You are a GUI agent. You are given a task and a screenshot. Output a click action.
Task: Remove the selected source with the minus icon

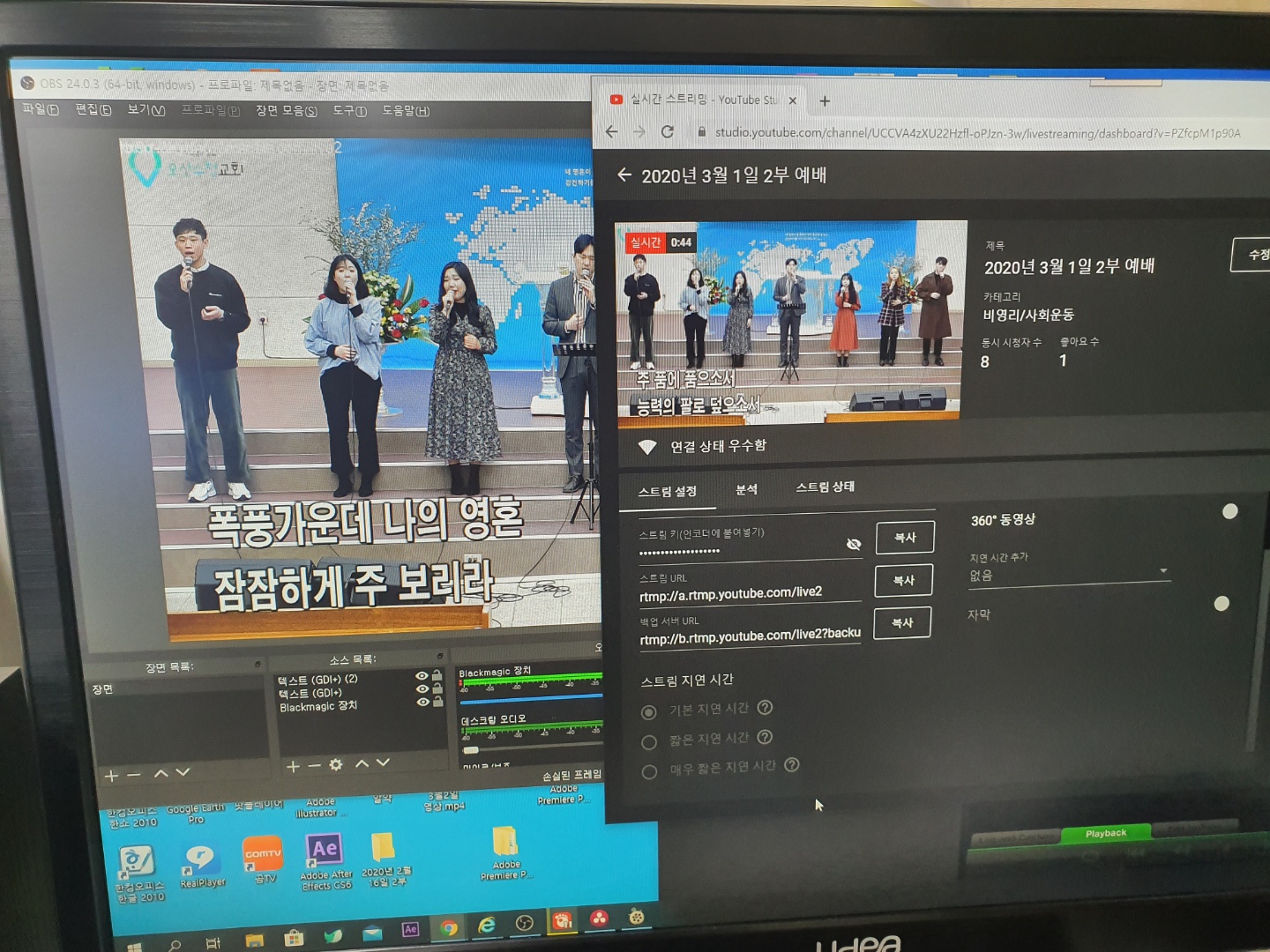click(x=314, y=766)
